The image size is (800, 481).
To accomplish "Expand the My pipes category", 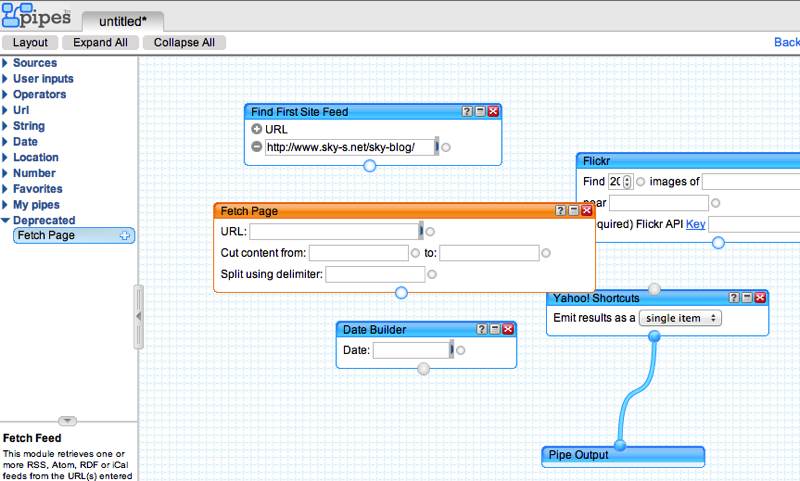I will point(5,205).
